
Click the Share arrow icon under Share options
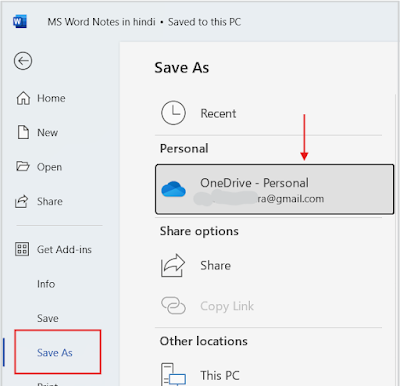(173, 266)
